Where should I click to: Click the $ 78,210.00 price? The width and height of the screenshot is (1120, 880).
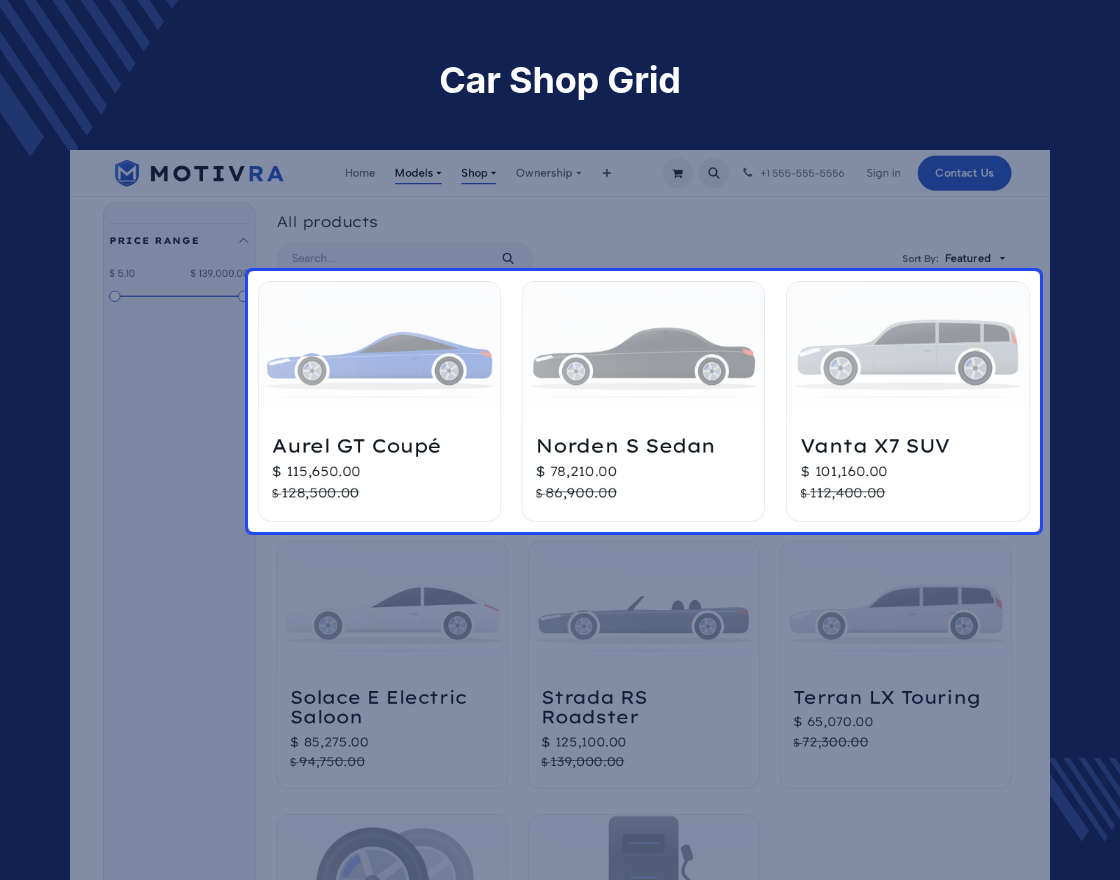(x=576, y=471)
